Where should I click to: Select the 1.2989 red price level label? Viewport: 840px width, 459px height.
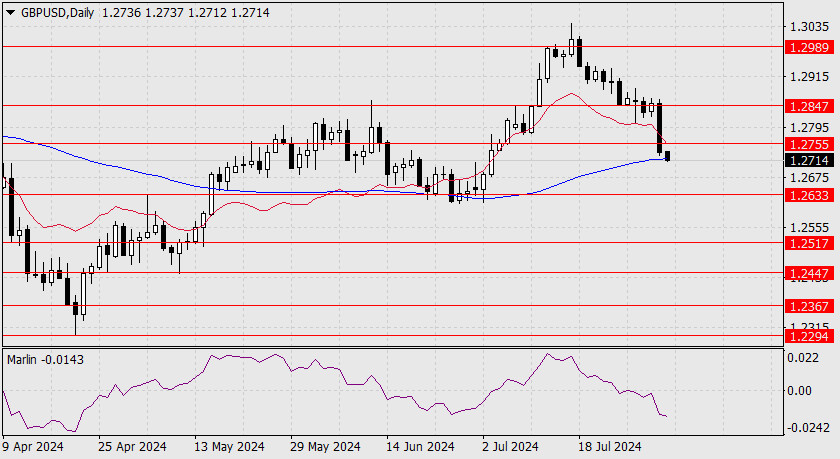[x=809, y=47]
